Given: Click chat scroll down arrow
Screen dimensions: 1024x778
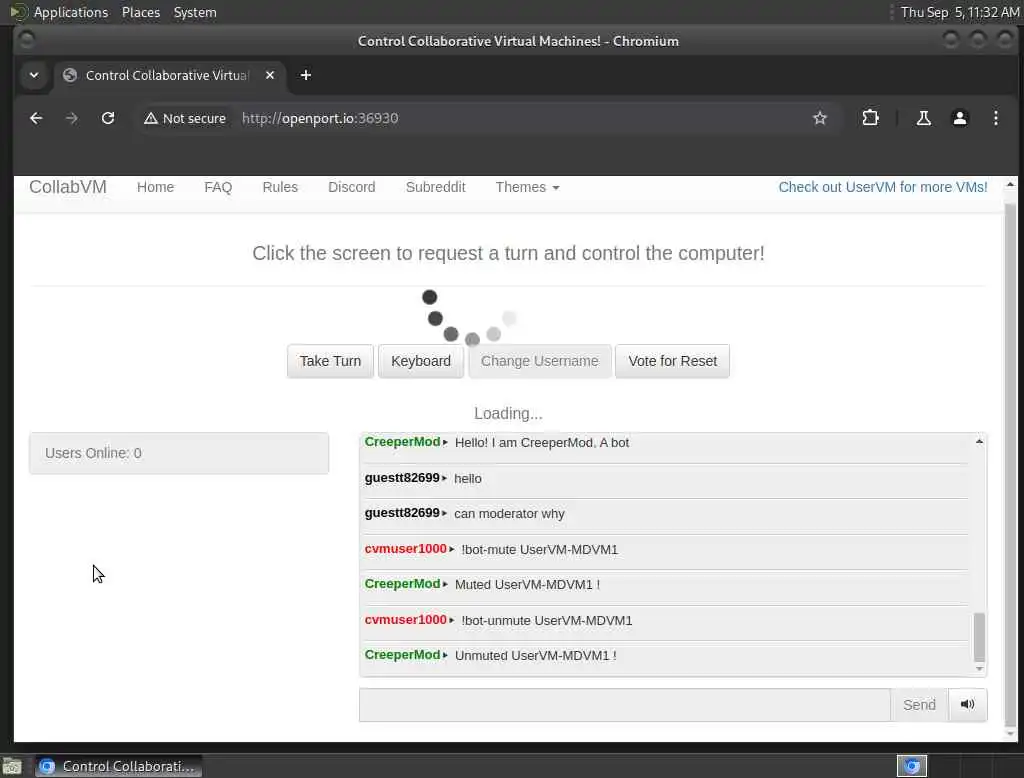Looking at the screenshot, I should [979, 669].
